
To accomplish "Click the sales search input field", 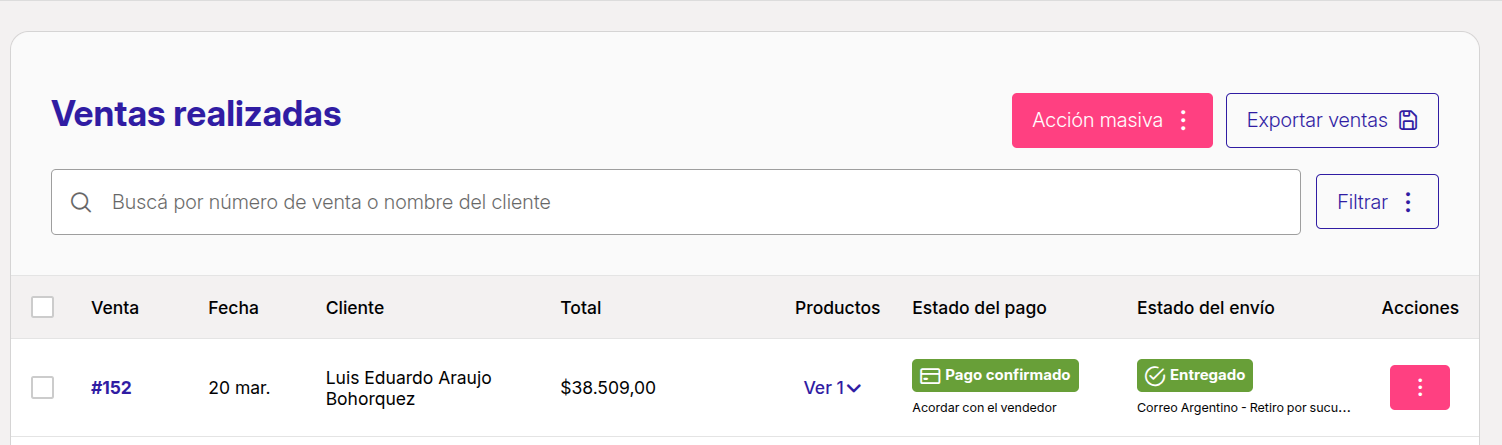I will 676,202.
